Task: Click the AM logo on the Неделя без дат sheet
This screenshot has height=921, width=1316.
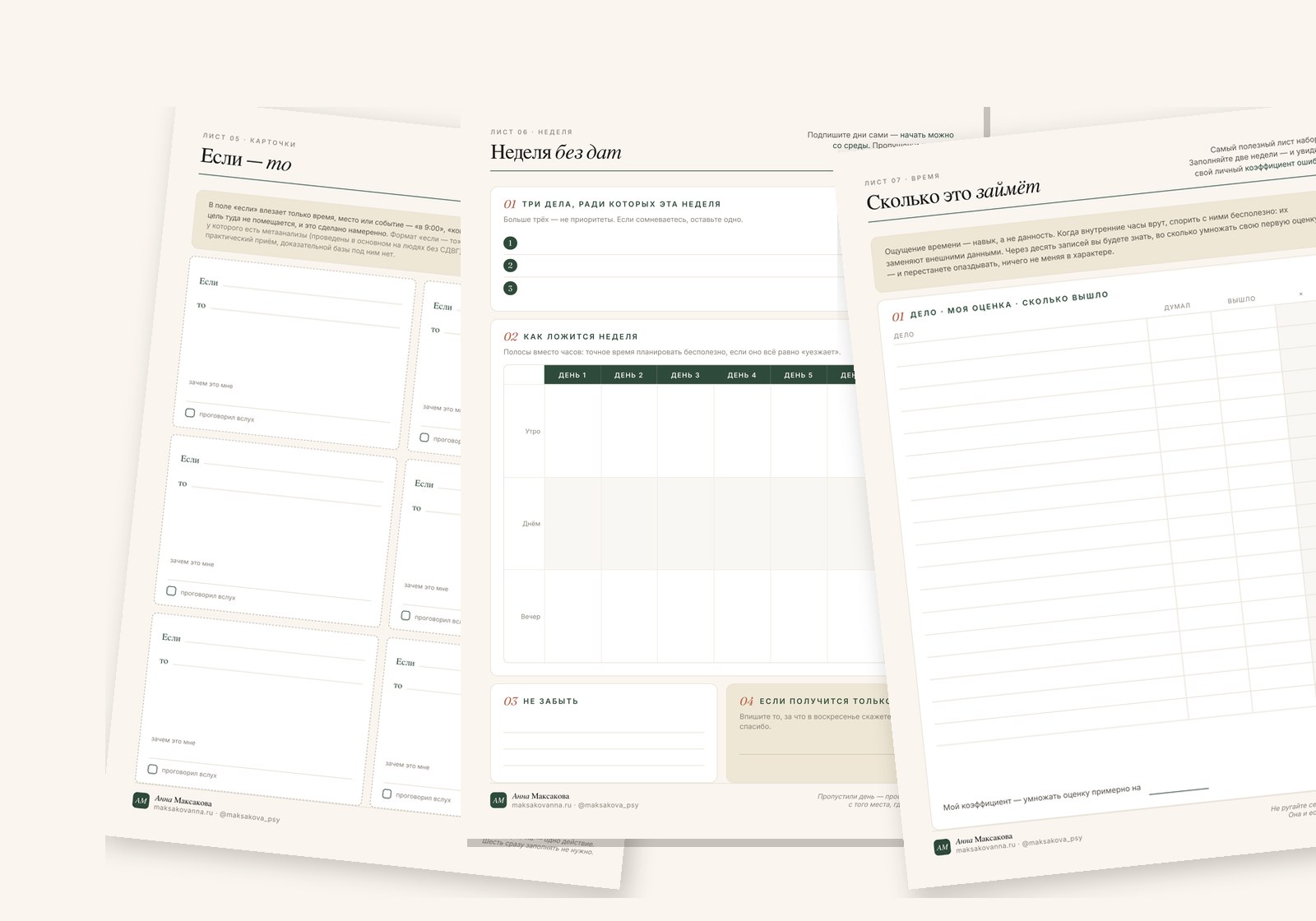Action: (498, 800)
